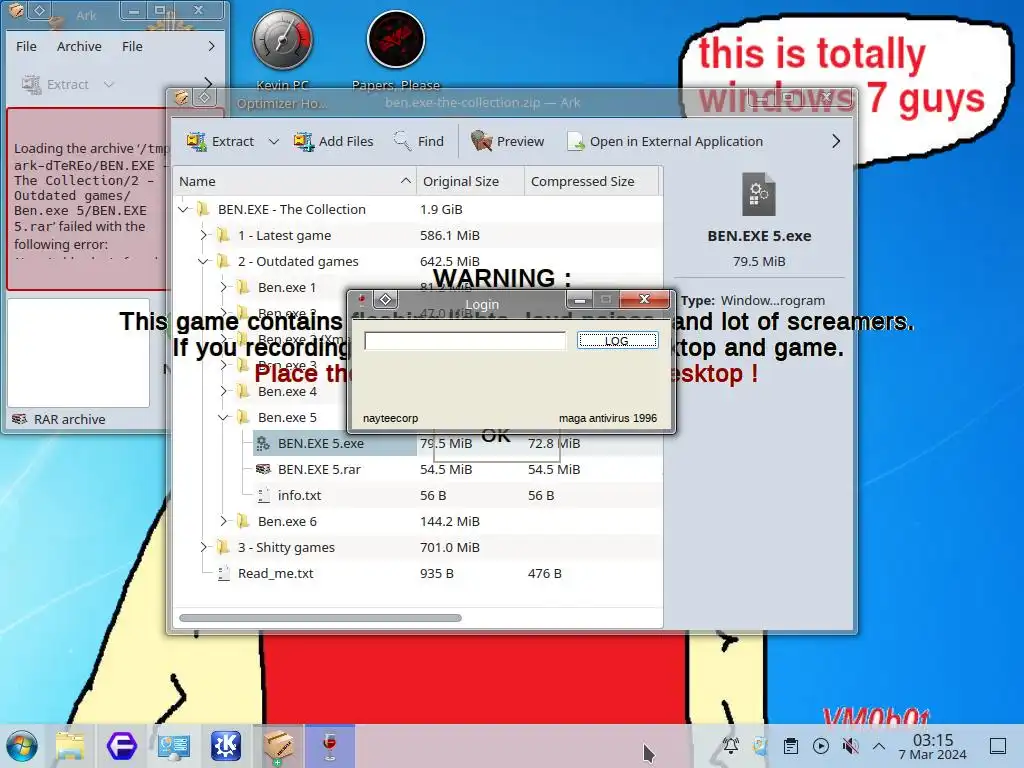Show more menus in background Ark window
1024x768 pixels.
click(x=211, y=46)
